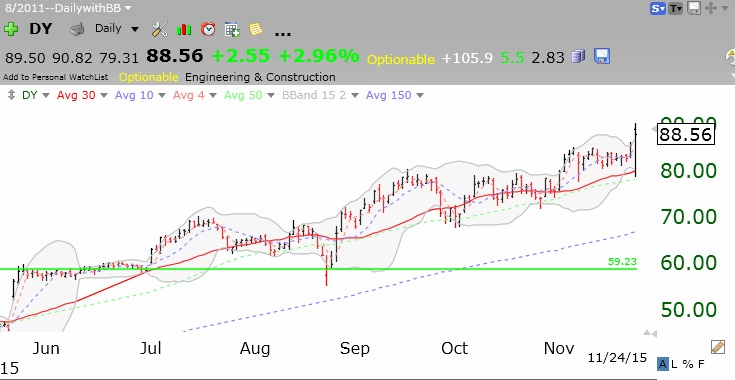Open the wrench and screwdriver chart settings
The width and height of the screenshot is (735, 380).
click(159, 29)
